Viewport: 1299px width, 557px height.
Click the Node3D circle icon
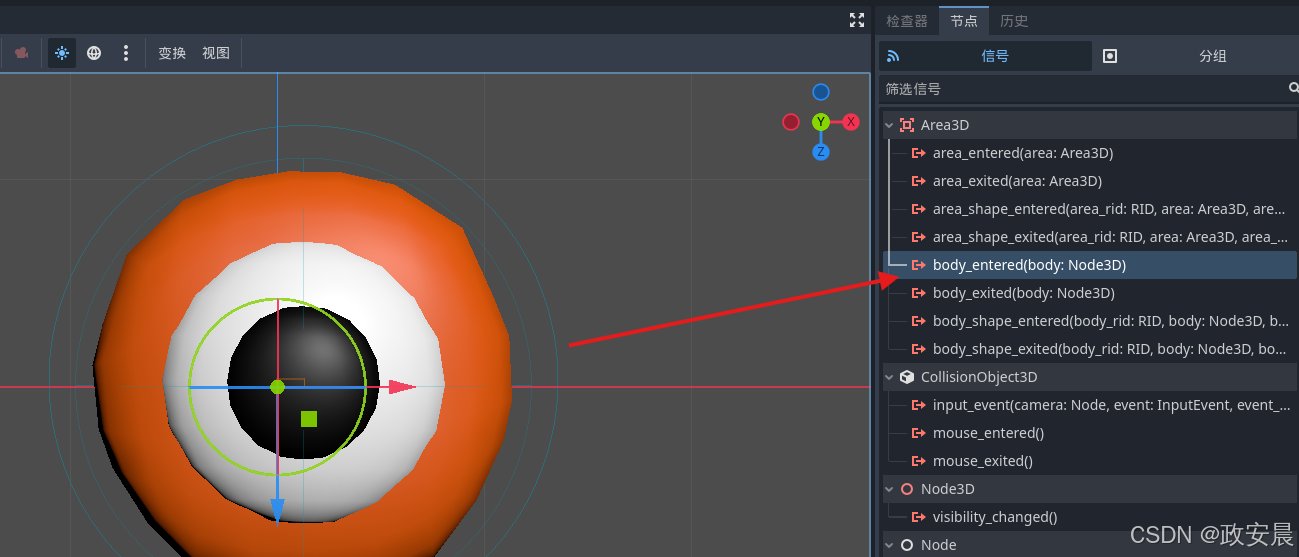pyautogui.click(x=907, y=489)
